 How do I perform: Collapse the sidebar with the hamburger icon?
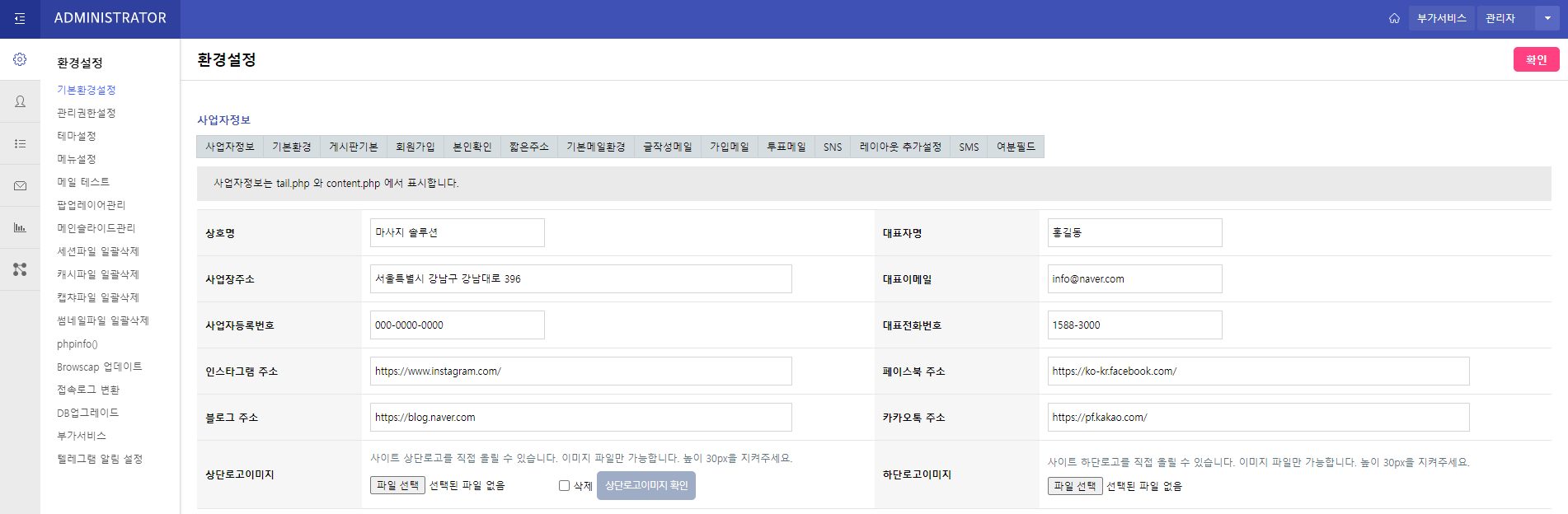click(20, 18)
